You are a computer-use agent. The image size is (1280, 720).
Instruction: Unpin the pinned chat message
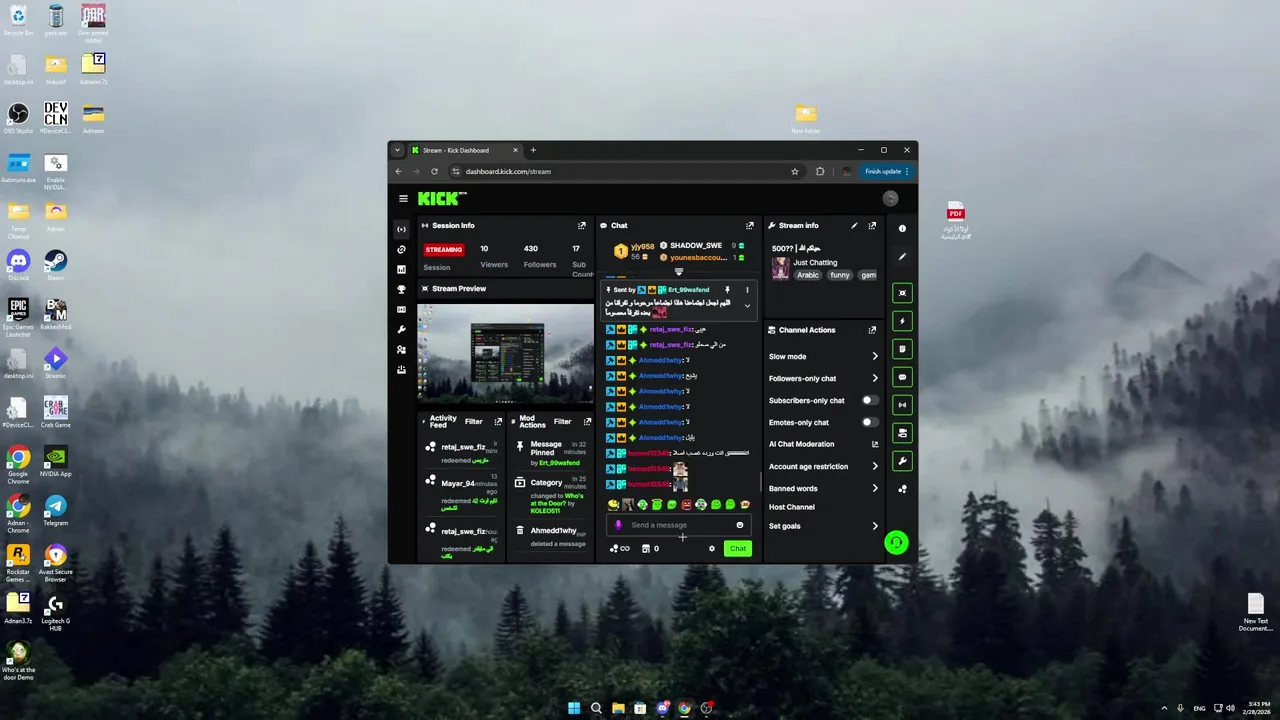point(727,290)
